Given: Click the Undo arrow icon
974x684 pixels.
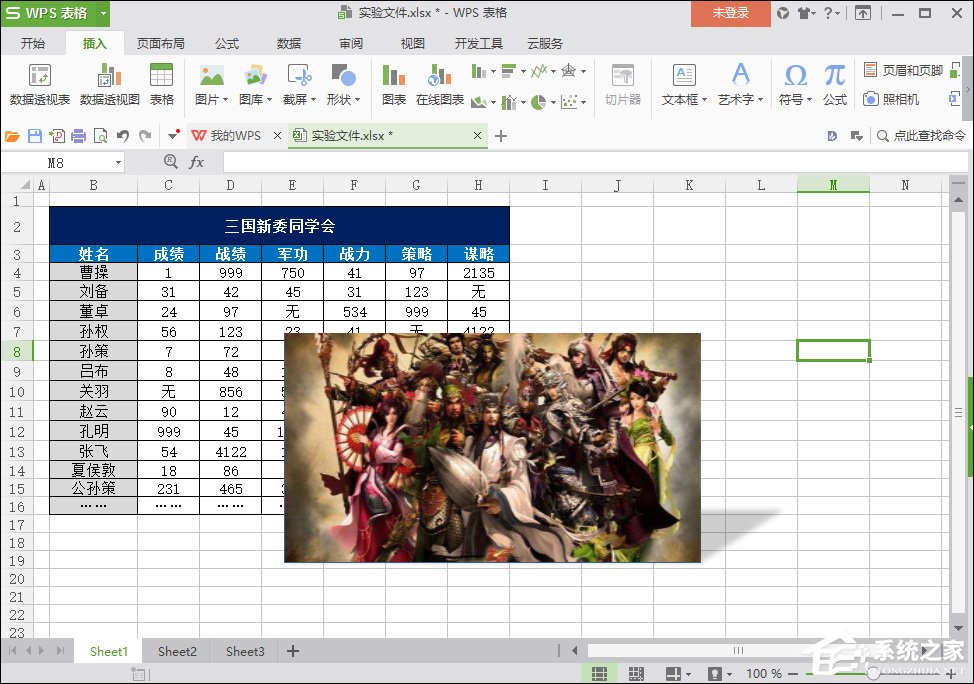Looking at the screenshot, I should [x=125, y=135].
